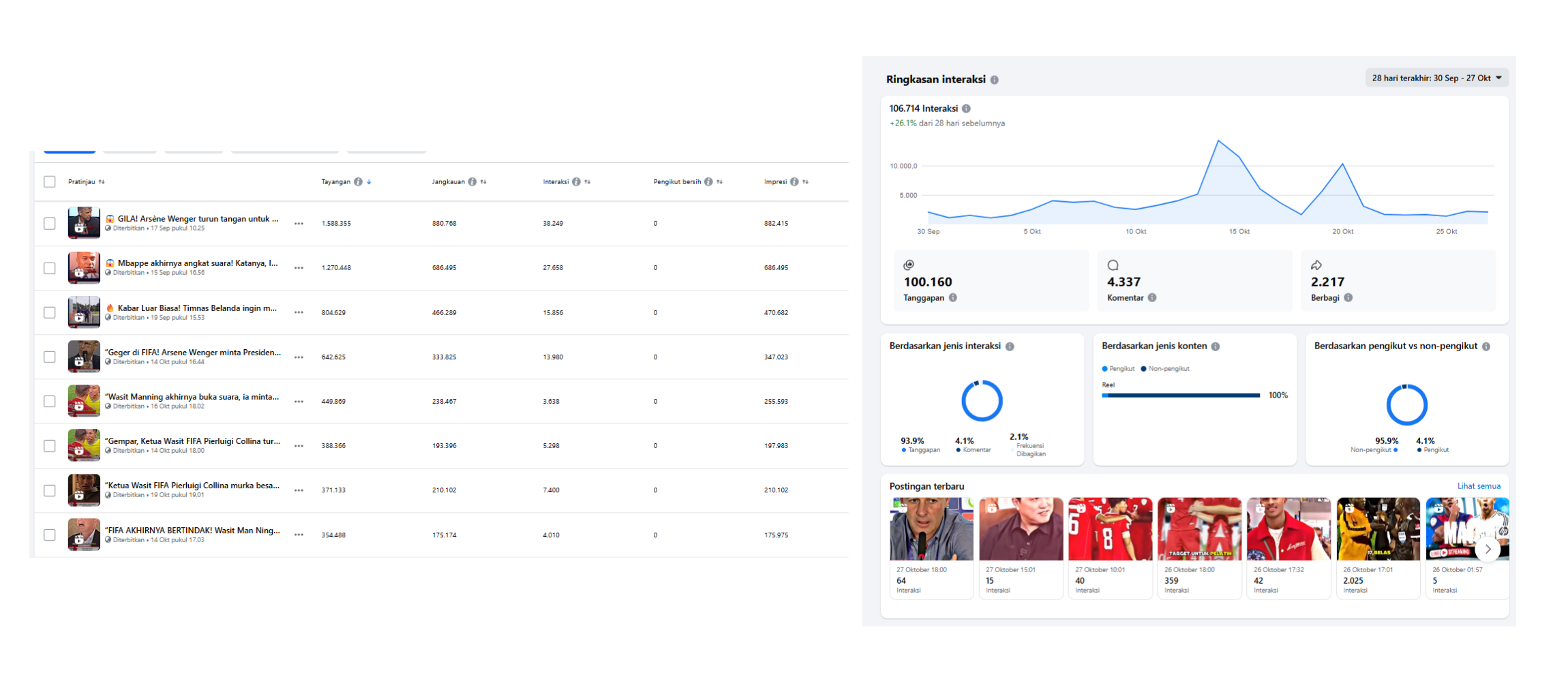Screen dimensions: 1568x682
Task: Click info icon beside Berbagi metric
Action: pyautogui.click(x=1348, y=298)
